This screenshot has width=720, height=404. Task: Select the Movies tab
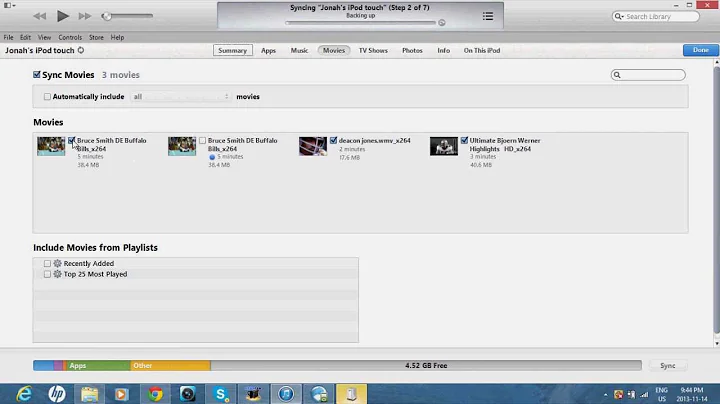pyautogui.click(x=334, y=50)
